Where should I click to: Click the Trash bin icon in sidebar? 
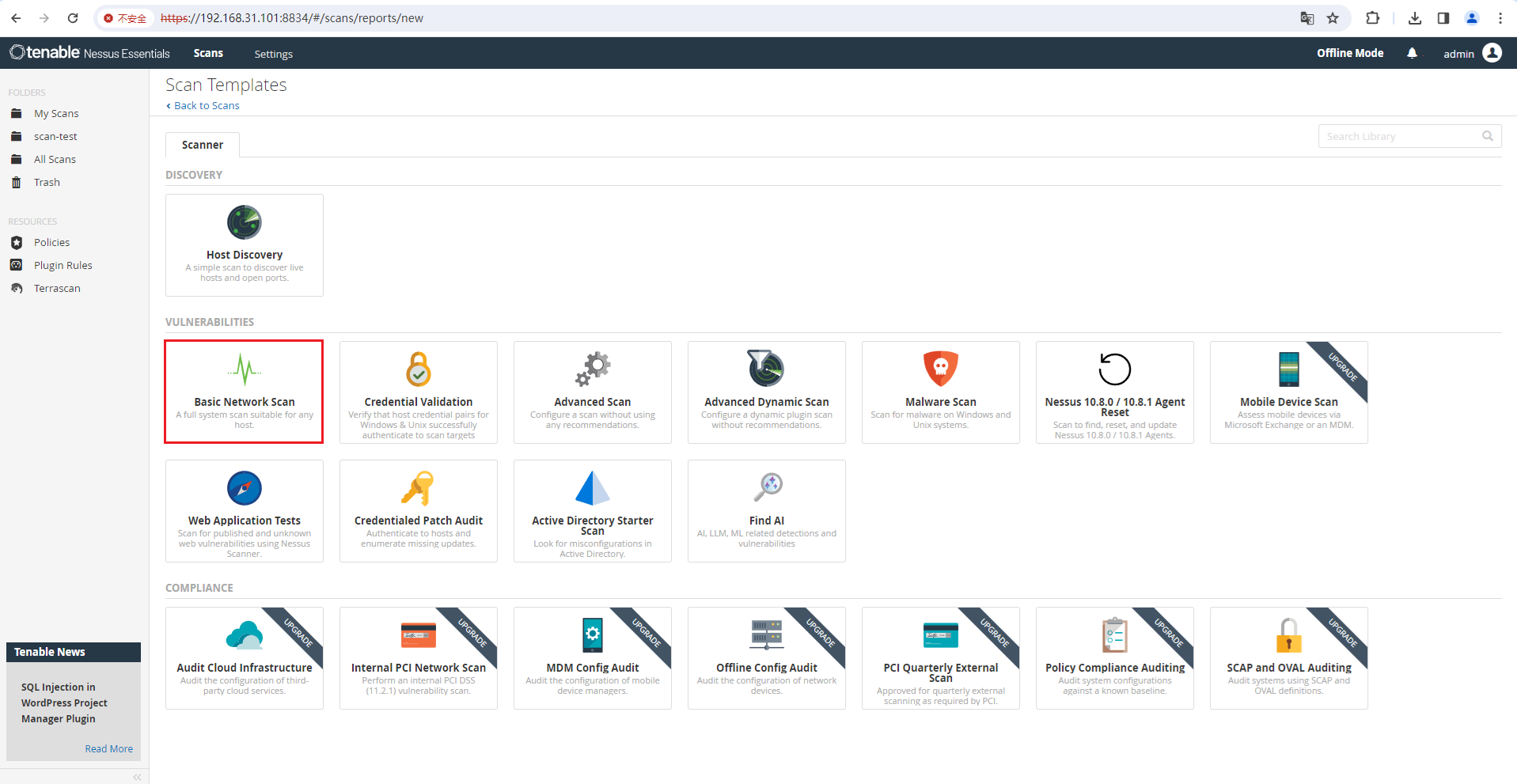17,182
